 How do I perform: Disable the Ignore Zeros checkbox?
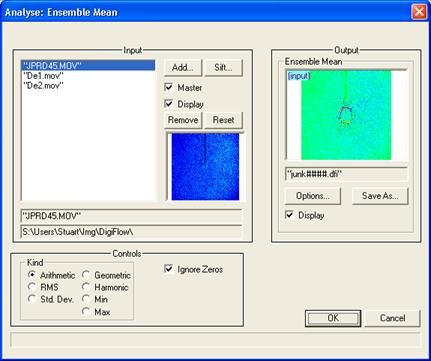pos(169,268)
